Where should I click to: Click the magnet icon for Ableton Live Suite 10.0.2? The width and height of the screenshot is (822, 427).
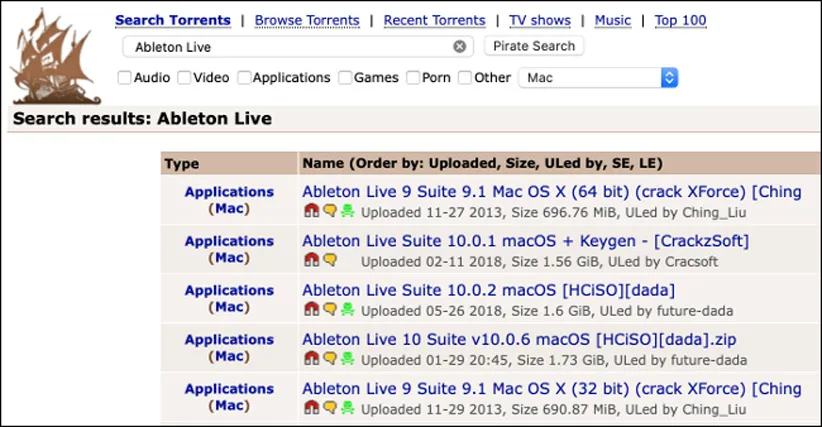[x=311, y=309]
